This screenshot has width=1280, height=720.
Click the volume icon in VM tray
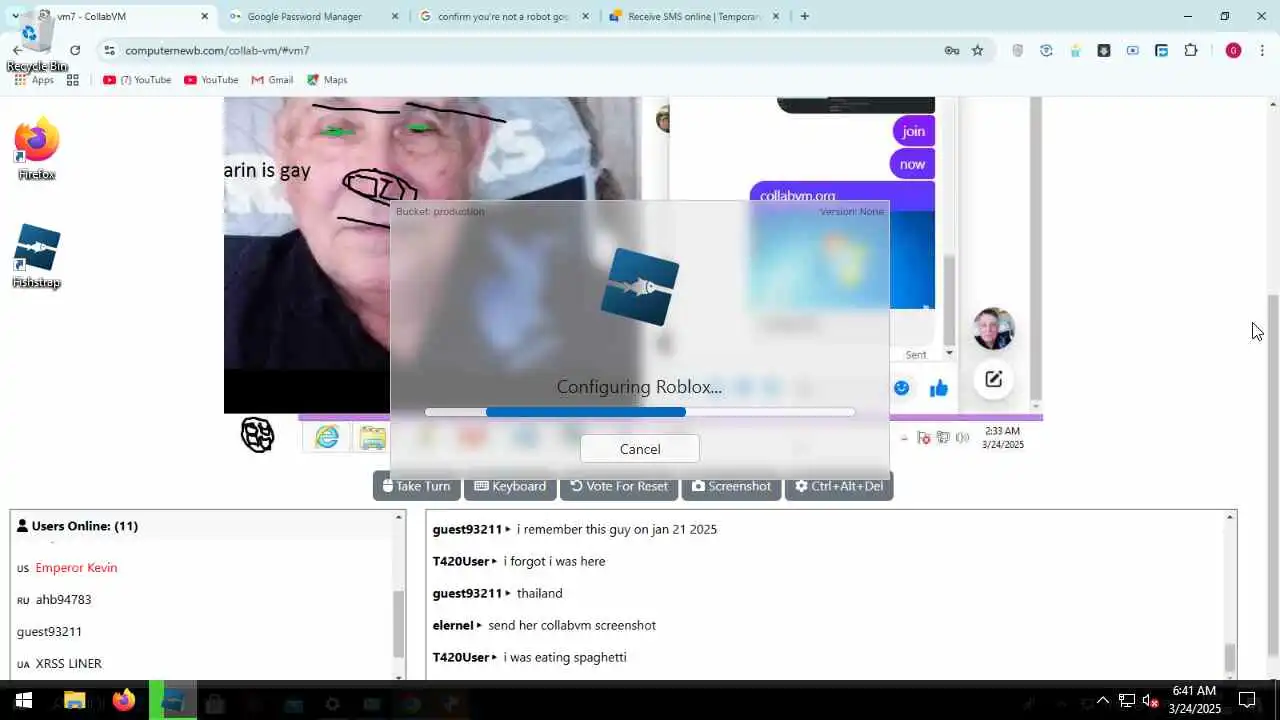pyautogui.click(x=962, y=437)
